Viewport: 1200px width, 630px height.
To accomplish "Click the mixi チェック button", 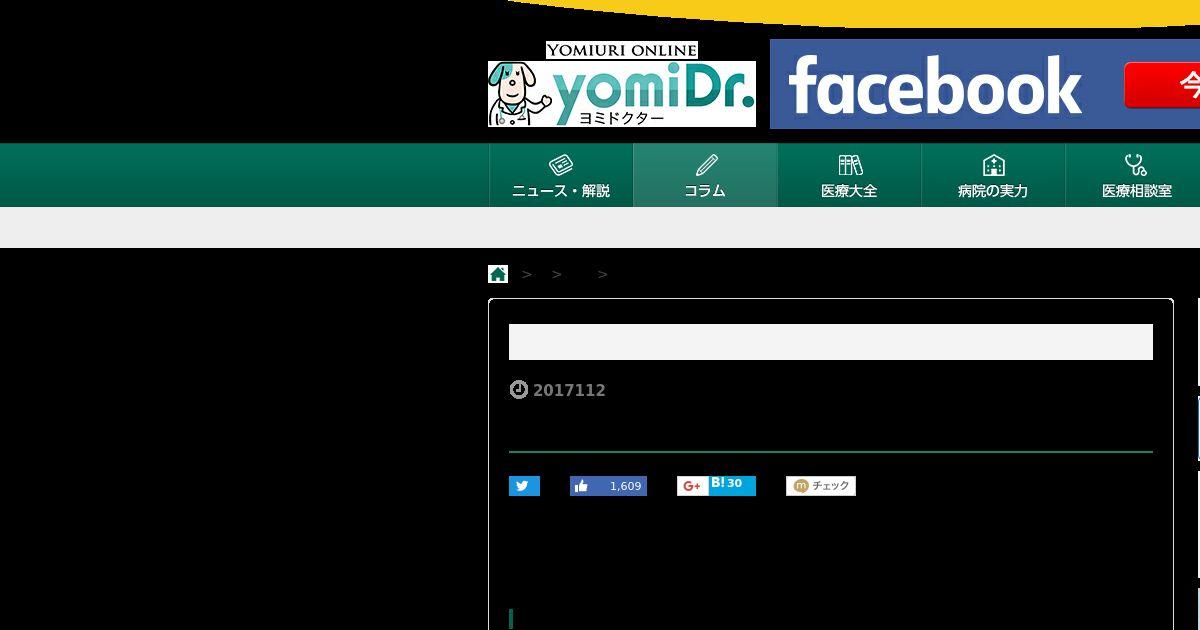I will point(821,486).
